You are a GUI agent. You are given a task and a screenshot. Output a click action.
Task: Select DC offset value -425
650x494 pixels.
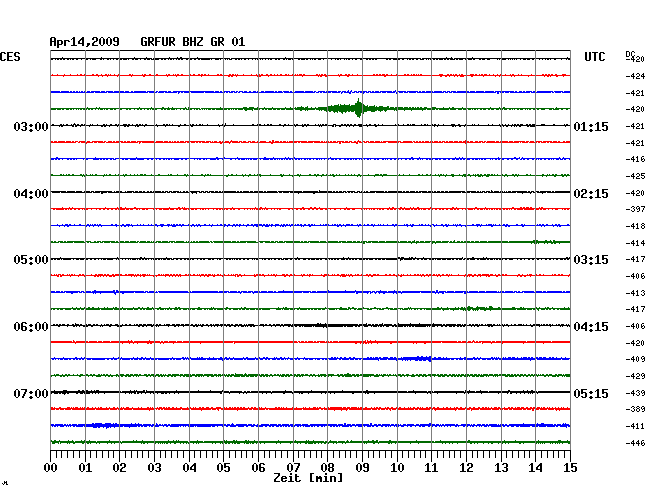pyautogui.click(x=635, y=176)
